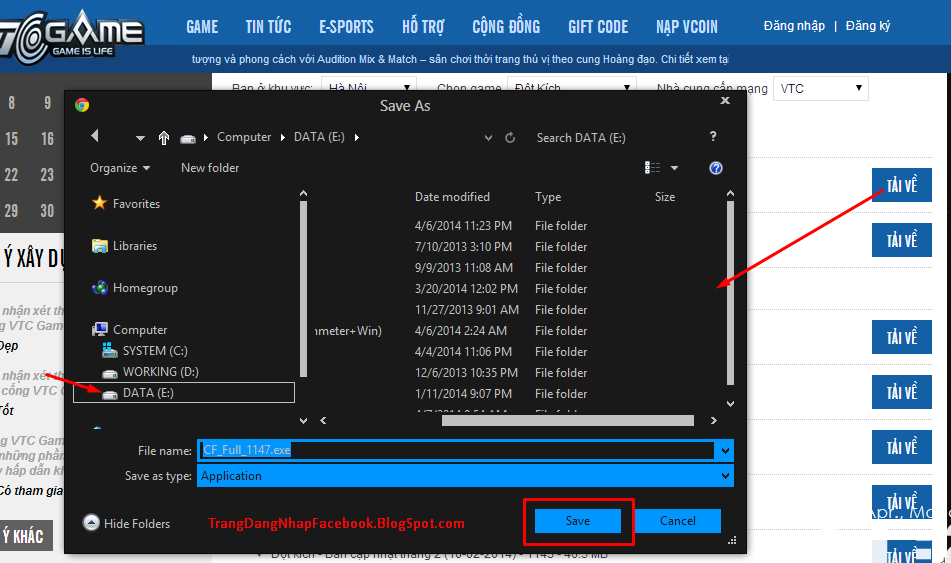This screenshot has width=951, height=563.
Task: Open the E-SPORTS menu on the website
Action: [346, 27]
